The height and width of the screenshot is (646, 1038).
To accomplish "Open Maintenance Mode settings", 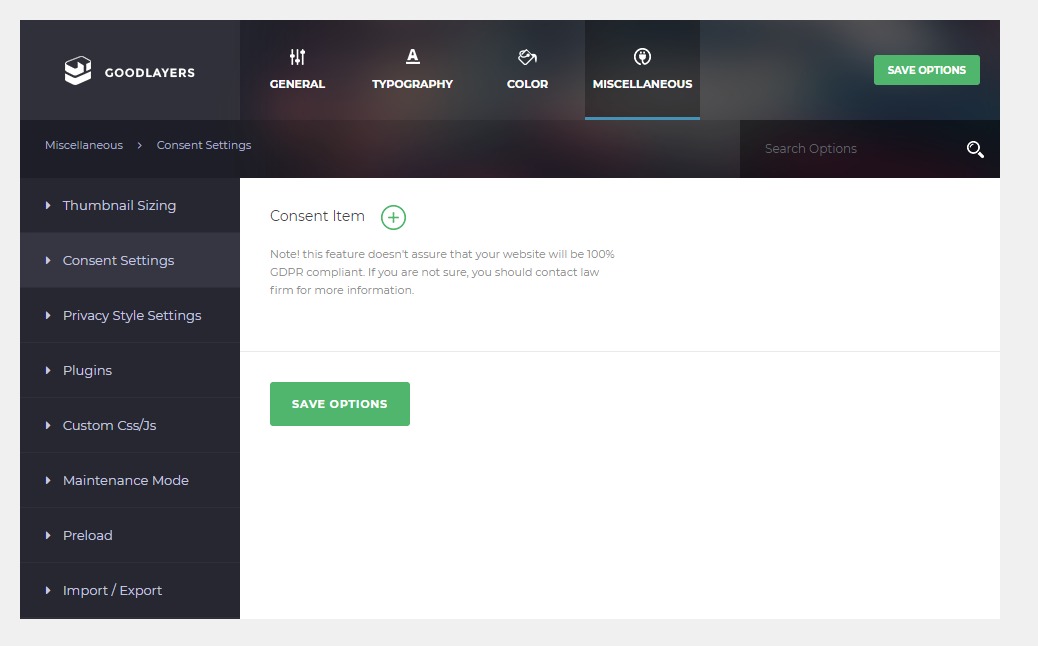I will 130,480.
